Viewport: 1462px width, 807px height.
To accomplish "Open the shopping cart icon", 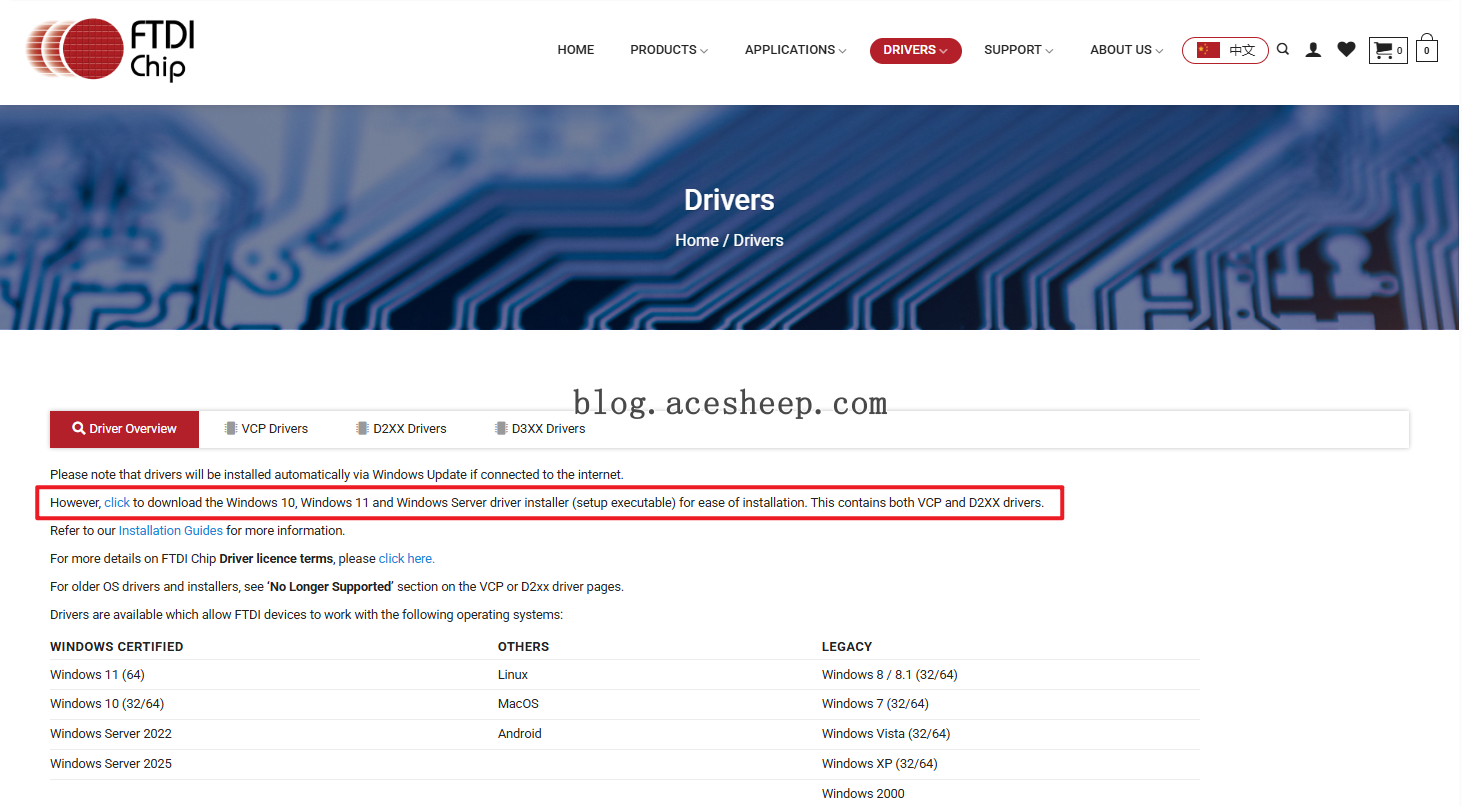I will pyautogui.click(x=1388, y=50).
